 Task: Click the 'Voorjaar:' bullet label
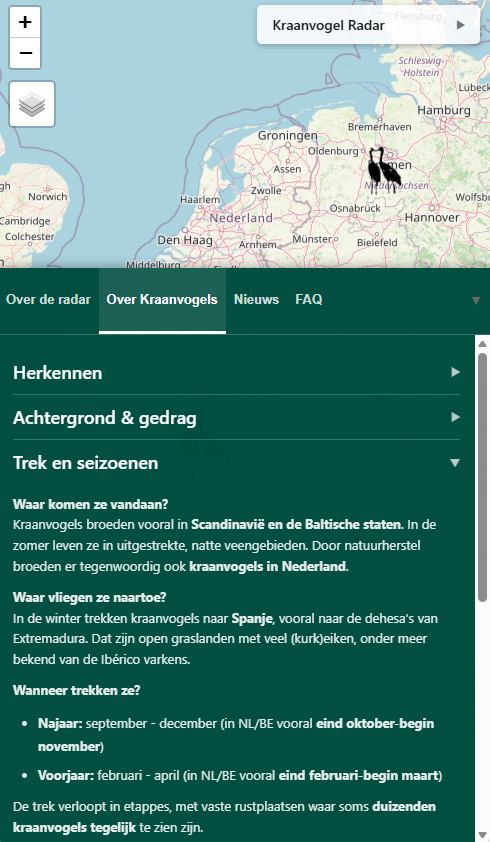[x=66, y=775]
